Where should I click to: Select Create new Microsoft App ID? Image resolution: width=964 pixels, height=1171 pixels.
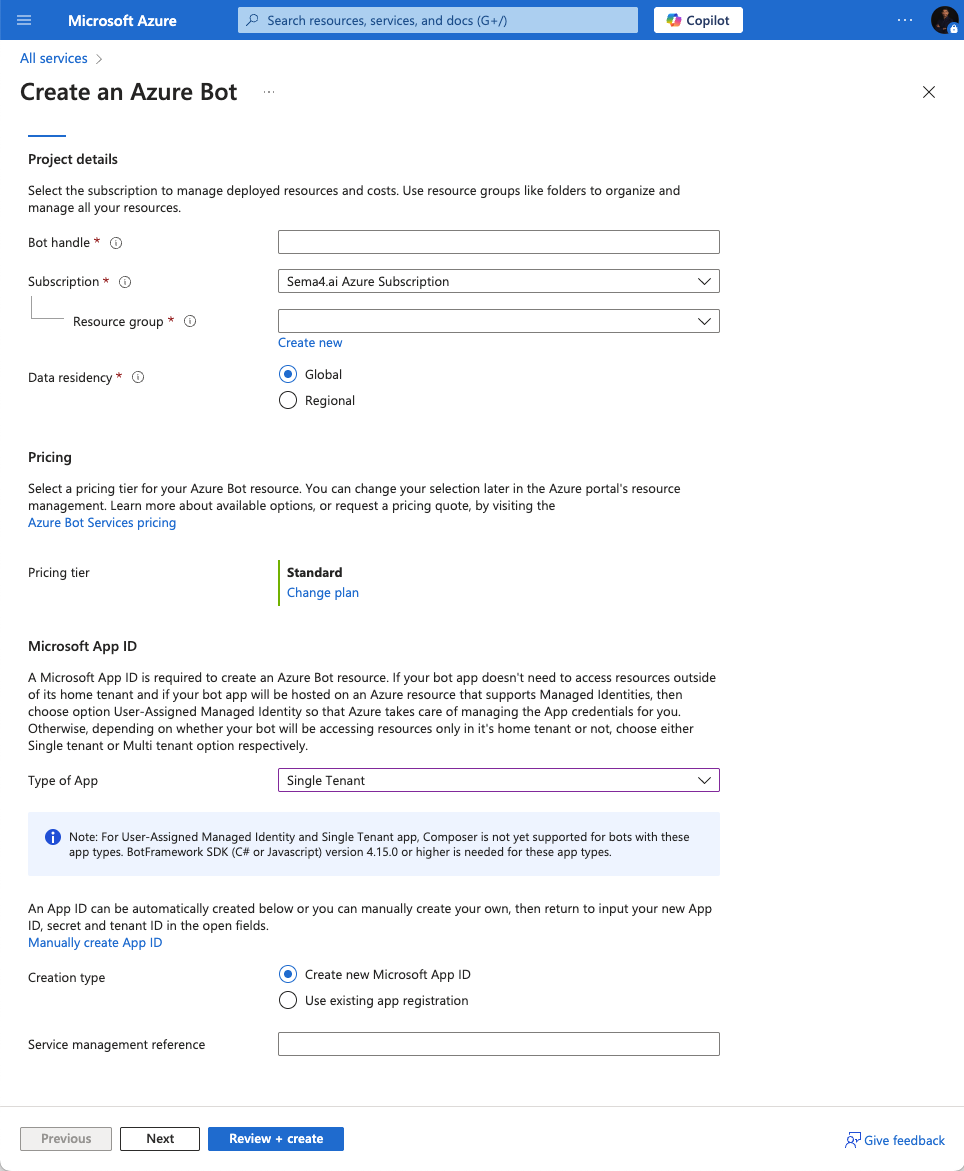coord(287,975)
